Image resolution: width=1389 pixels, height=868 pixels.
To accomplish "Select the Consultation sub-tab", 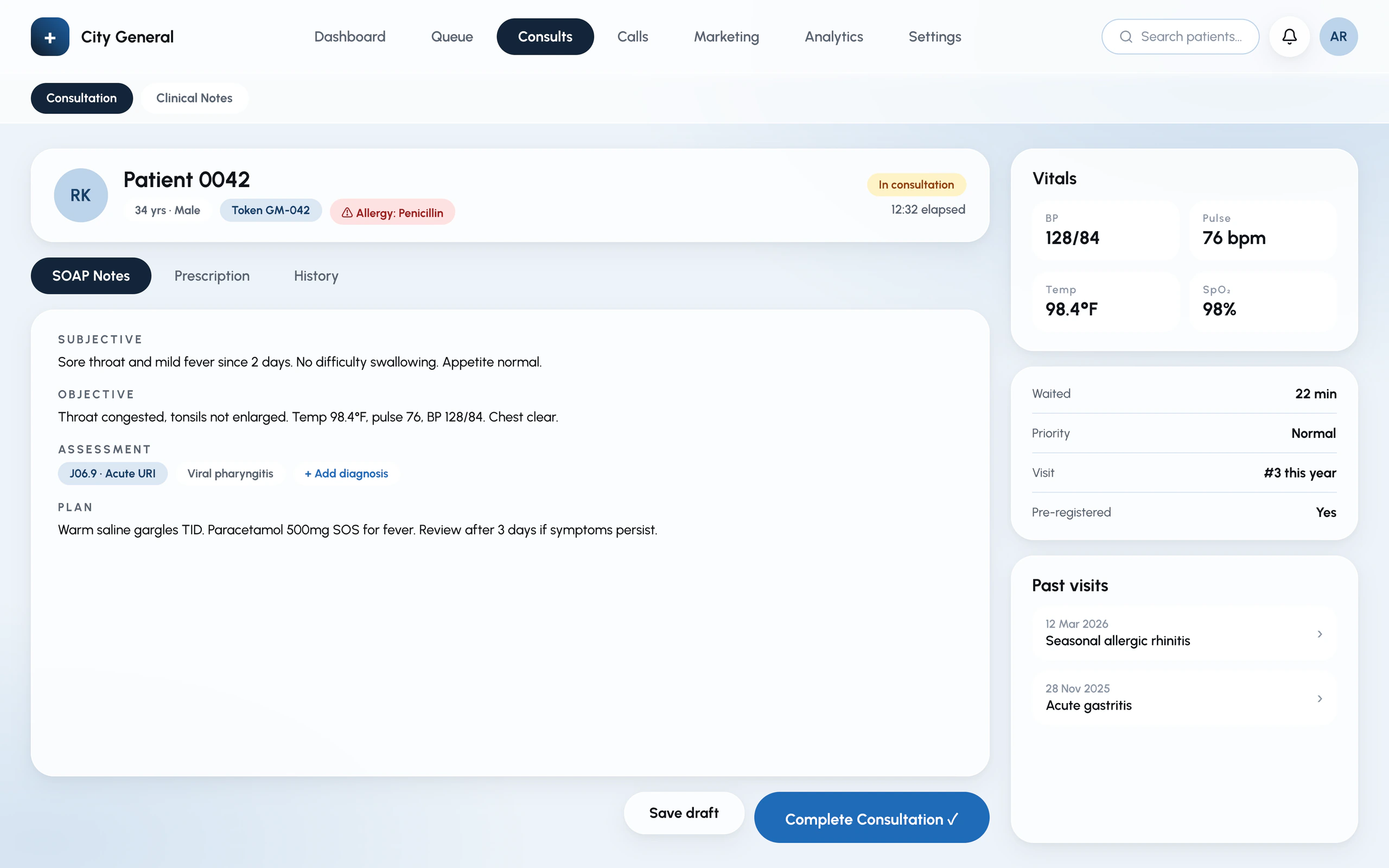I will pos(81,98).
